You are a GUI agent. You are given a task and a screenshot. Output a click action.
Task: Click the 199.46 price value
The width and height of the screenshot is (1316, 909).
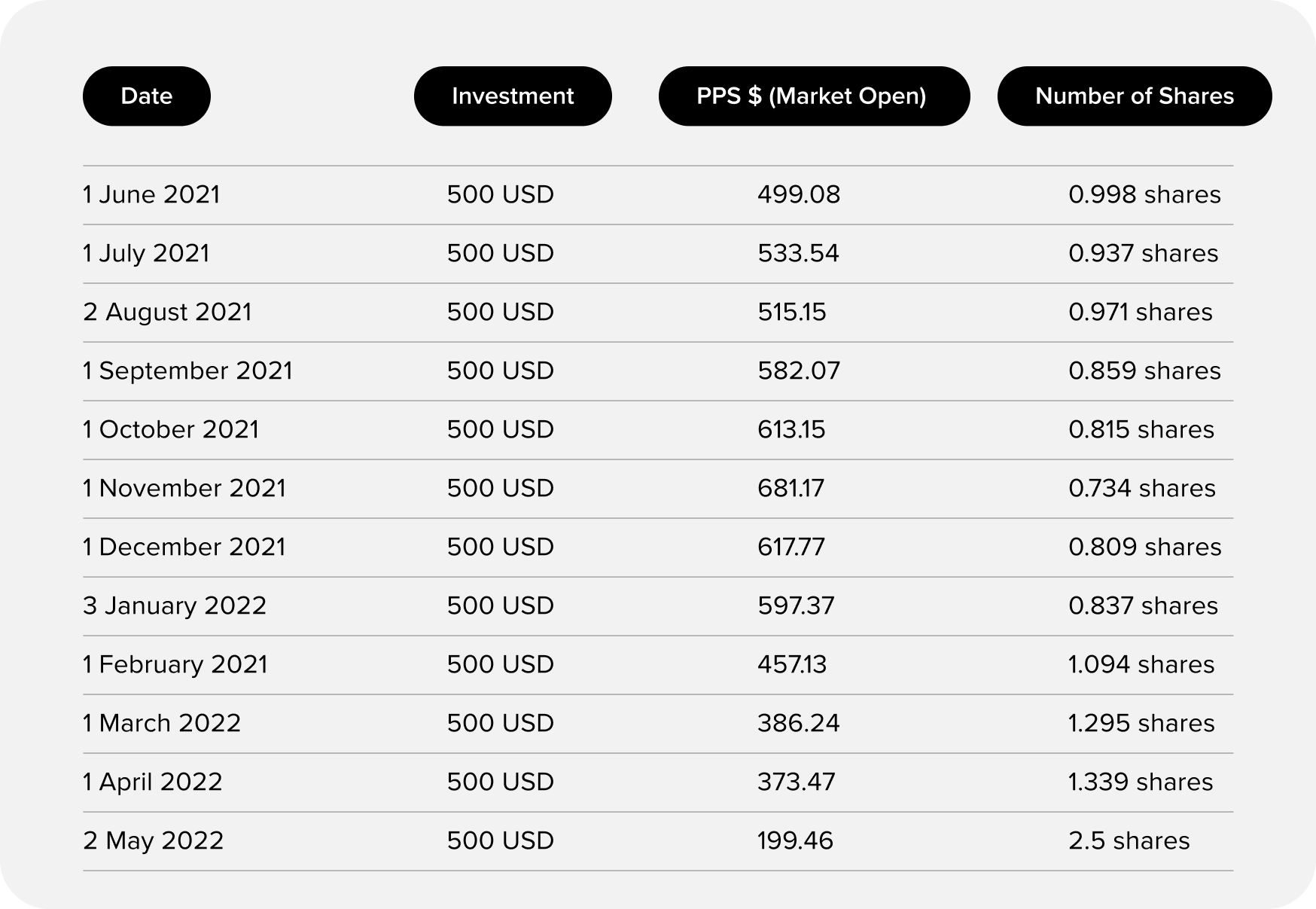[x=795, y=840]
